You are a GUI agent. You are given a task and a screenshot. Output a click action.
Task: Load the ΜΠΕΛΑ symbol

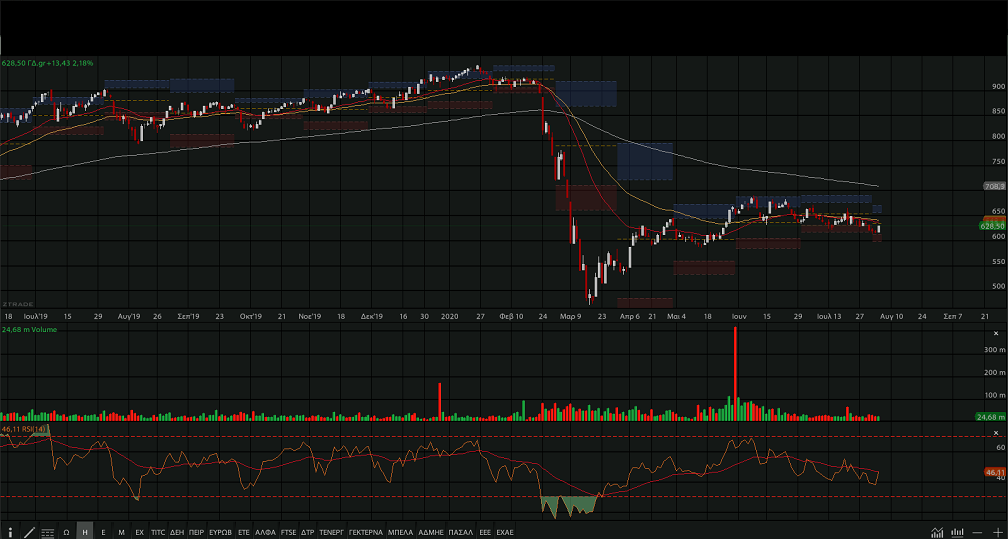coord(400,533)
